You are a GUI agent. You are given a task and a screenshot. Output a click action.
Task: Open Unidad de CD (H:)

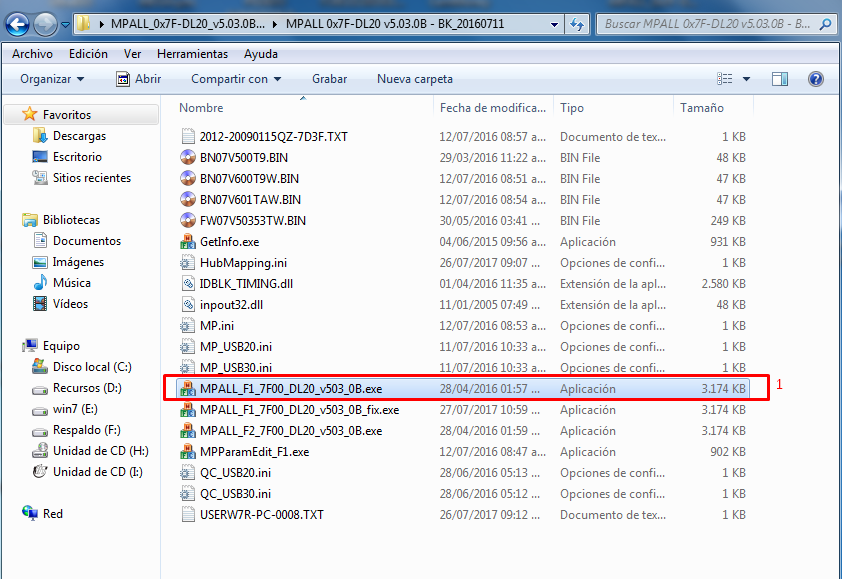(x=100, y=451)
